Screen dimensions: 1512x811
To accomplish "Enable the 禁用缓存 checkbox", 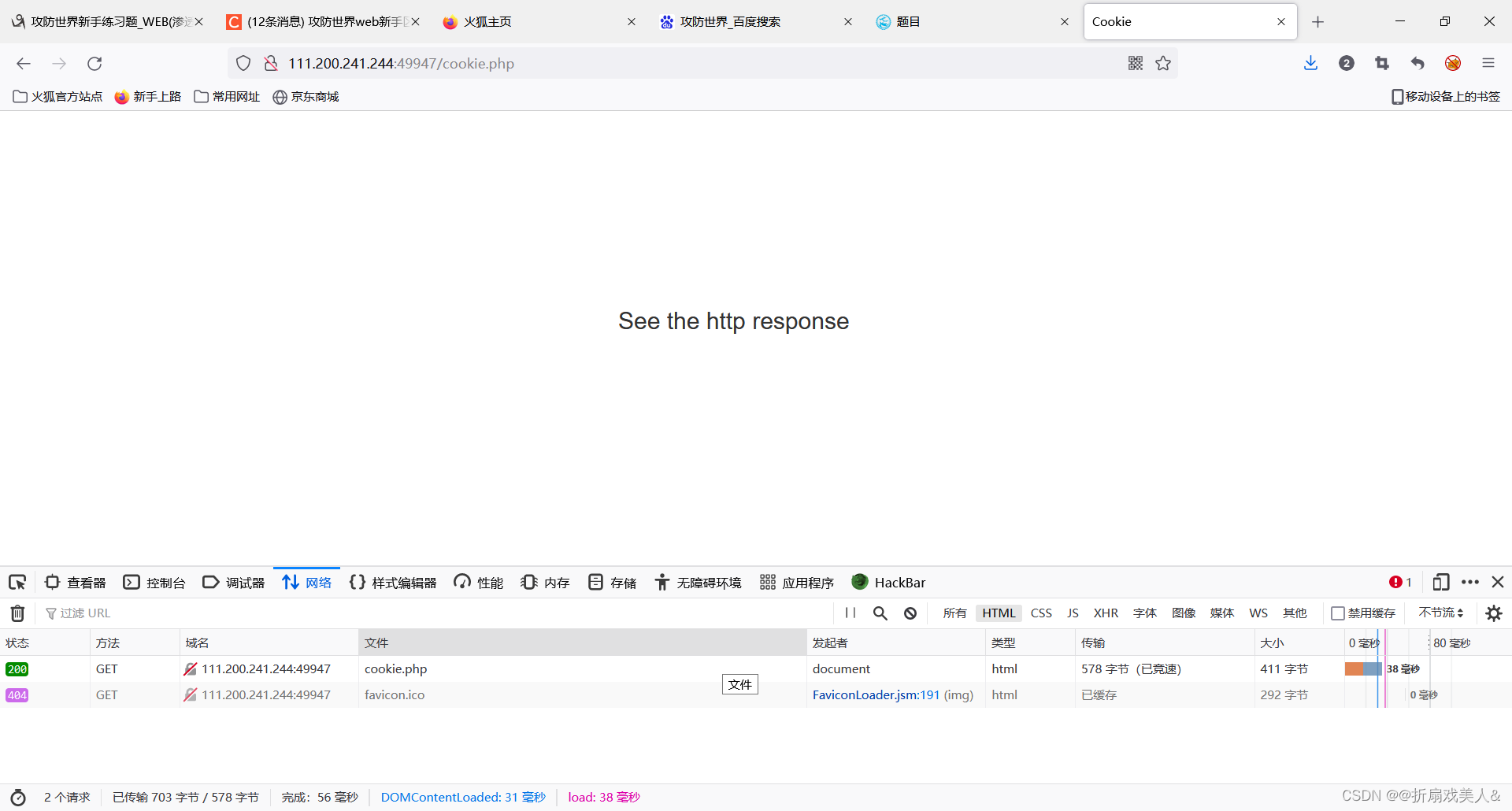I will [x=1337, y=613].
